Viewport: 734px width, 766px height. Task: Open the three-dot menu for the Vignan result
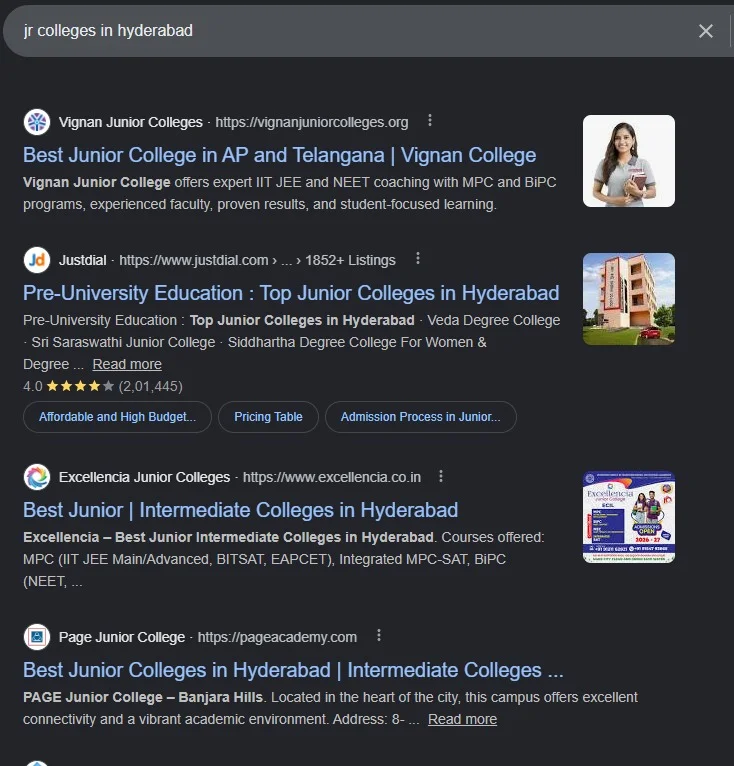tap(430, 120)
